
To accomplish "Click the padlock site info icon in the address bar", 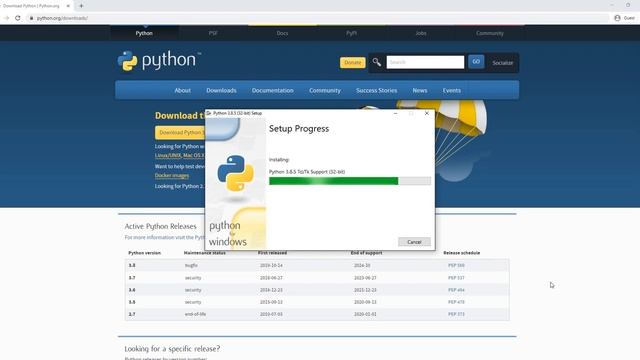I will (31, 18).
